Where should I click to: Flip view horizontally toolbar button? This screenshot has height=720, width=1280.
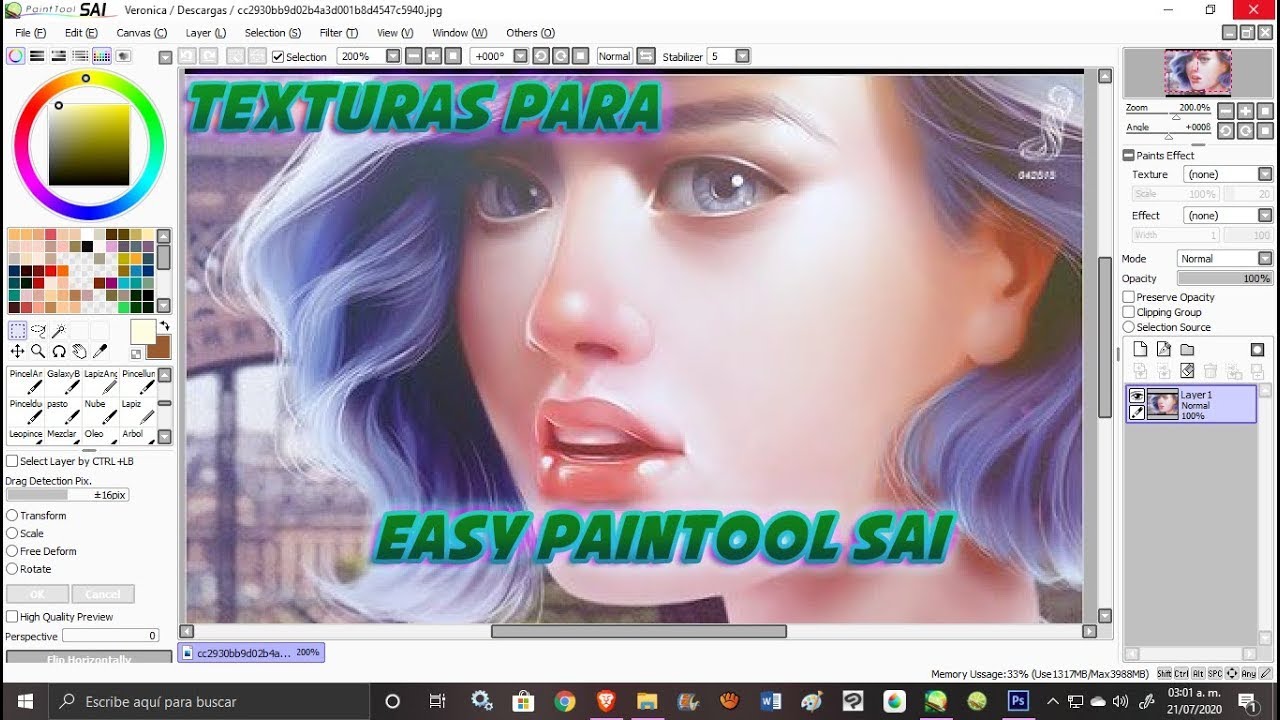646,56
